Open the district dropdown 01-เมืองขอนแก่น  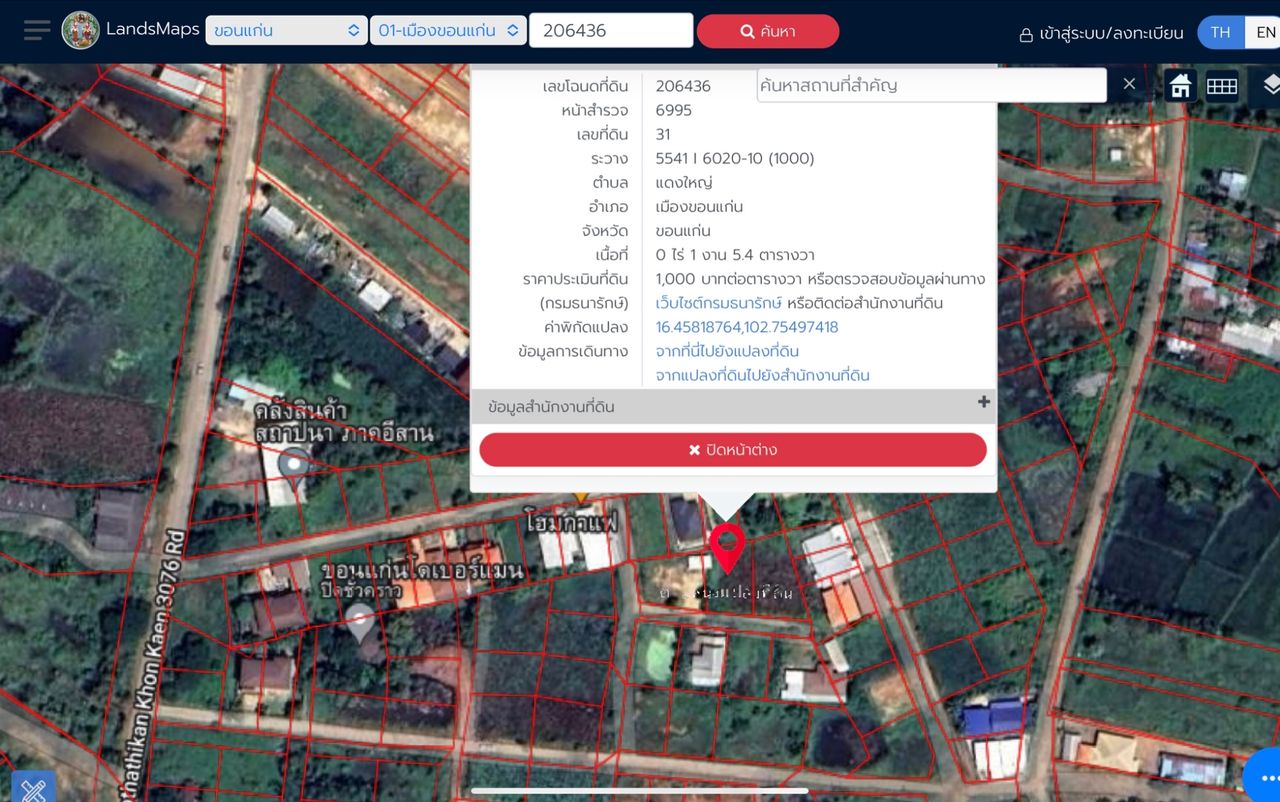tap(448, 31)
